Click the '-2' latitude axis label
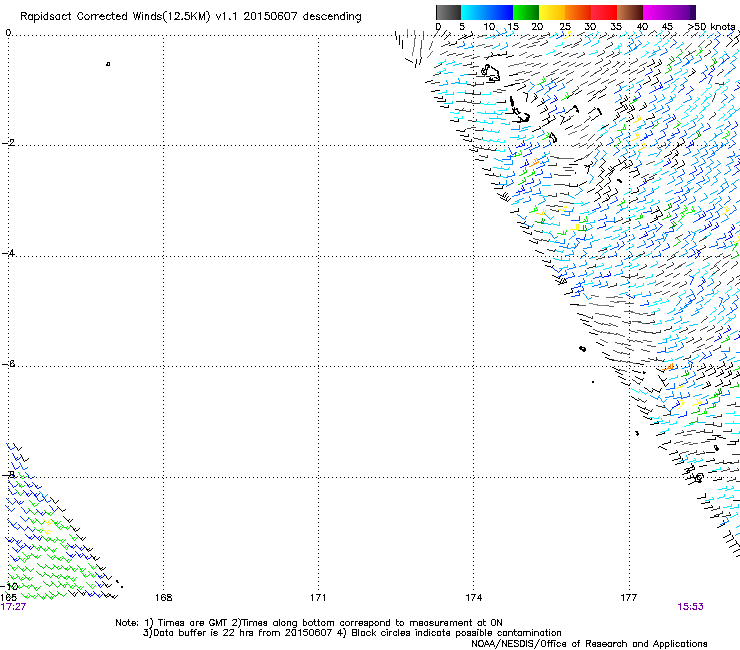The width and height of the screenshot is (740, 650). point(8,143)
